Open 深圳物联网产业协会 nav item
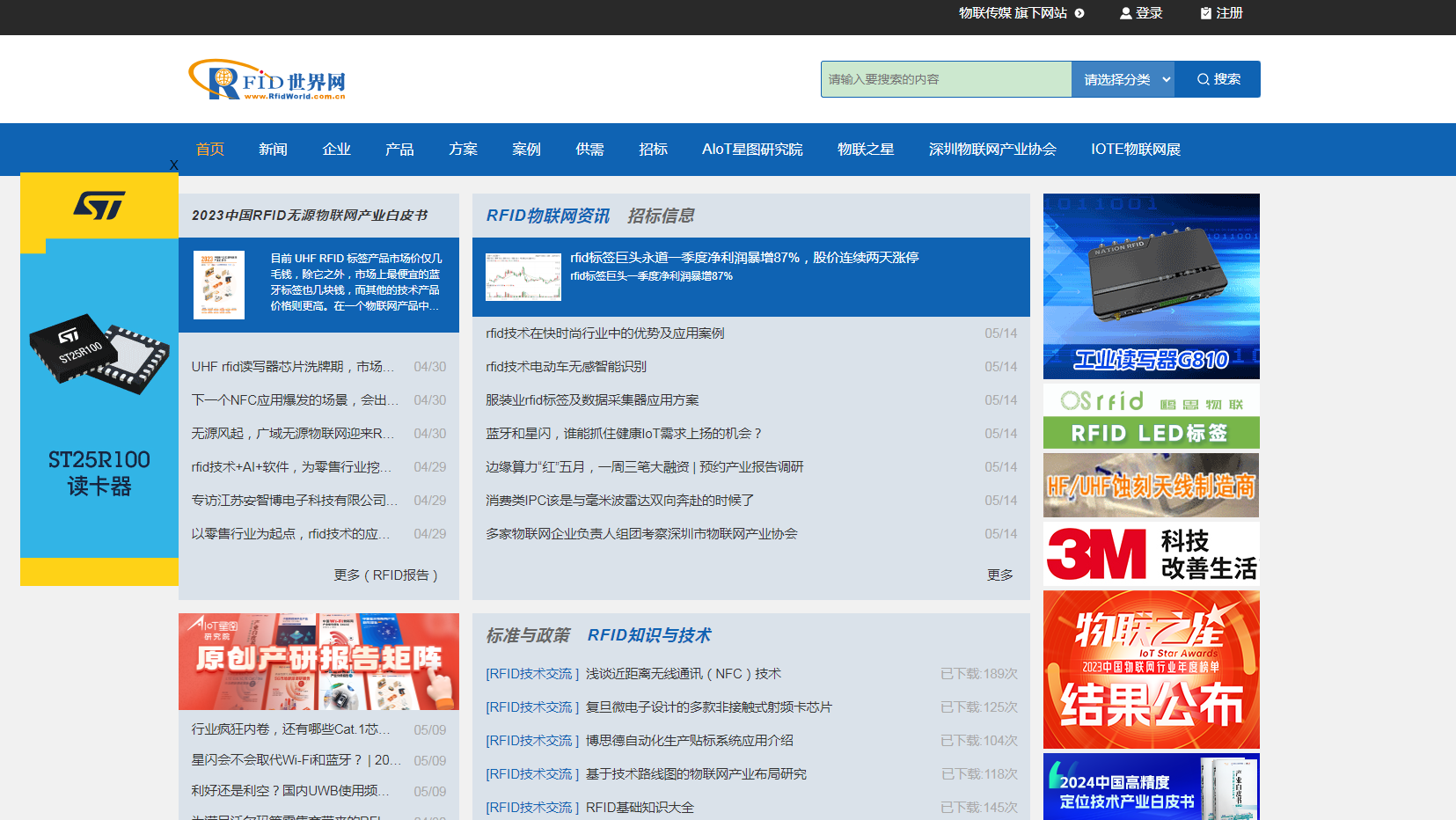 (x=992, y=150)
